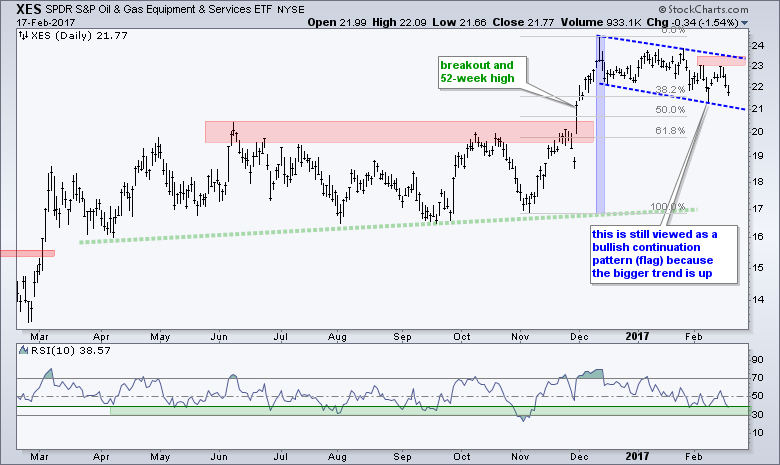Click the 2017 label on price chart axis
This screenshot has height=465, width=780.
[x=637, y=337]
